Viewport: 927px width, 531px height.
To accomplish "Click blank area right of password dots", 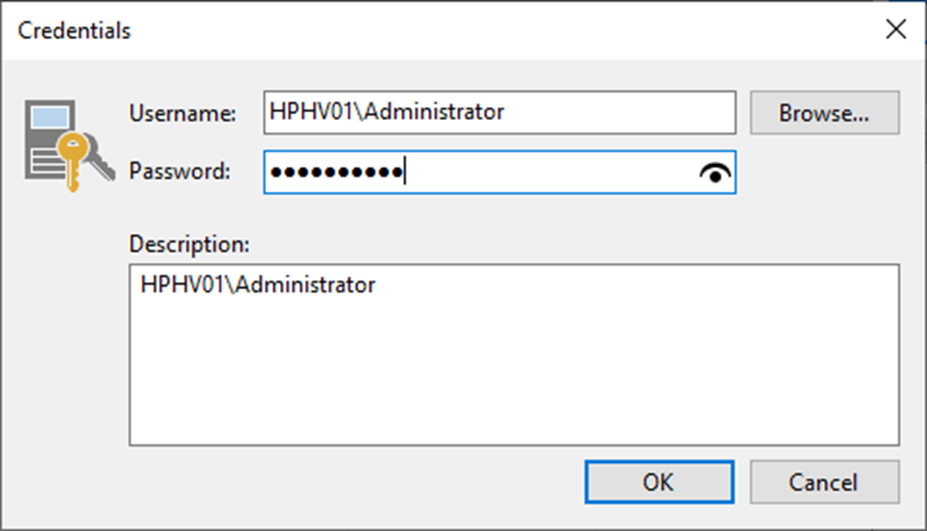I will [550, 172].
